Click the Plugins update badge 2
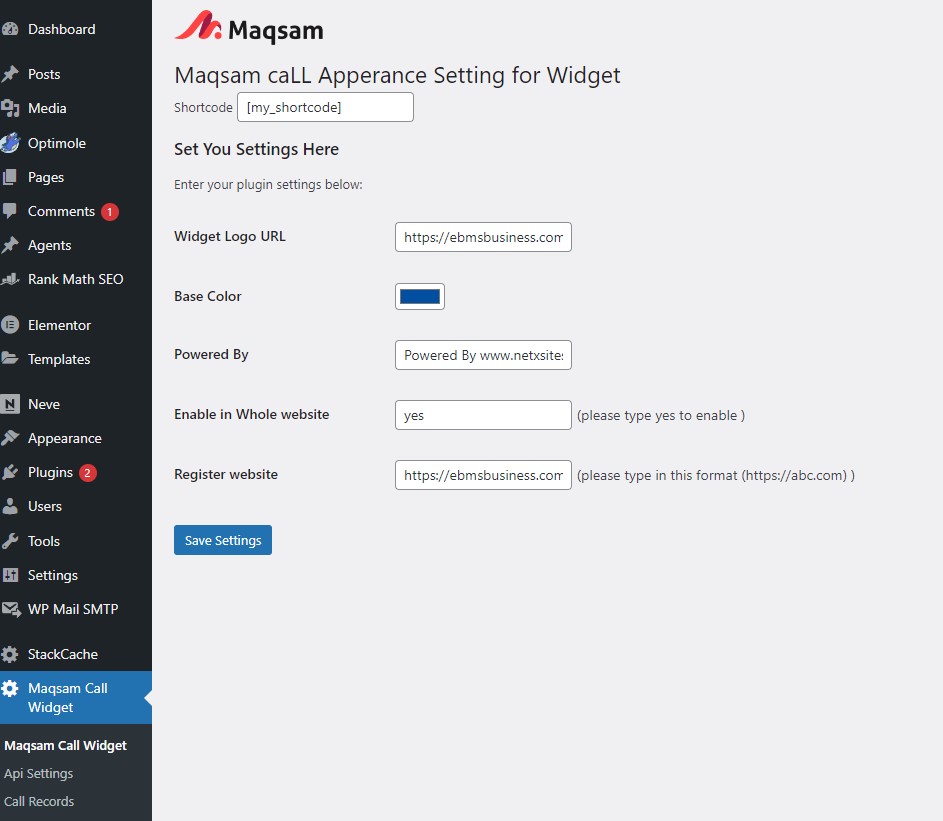The width and height of the screenshot is (943, 821). pyautogui.click(x=88, y=473)
